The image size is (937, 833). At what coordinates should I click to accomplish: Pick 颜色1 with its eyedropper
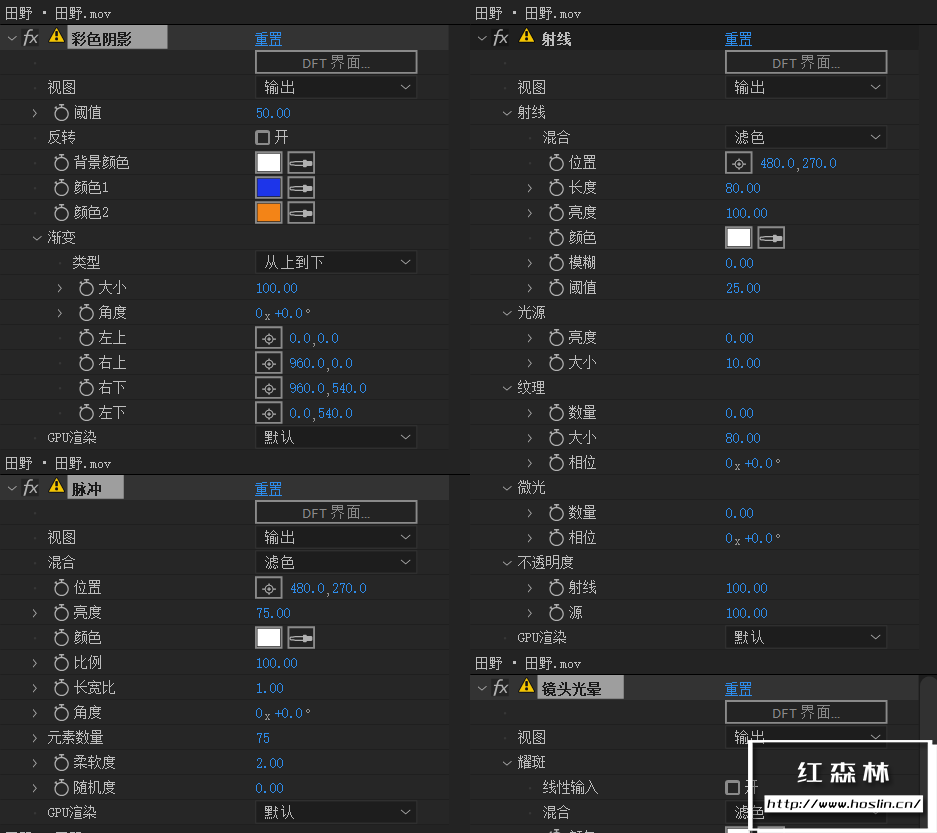click(301, 188)
